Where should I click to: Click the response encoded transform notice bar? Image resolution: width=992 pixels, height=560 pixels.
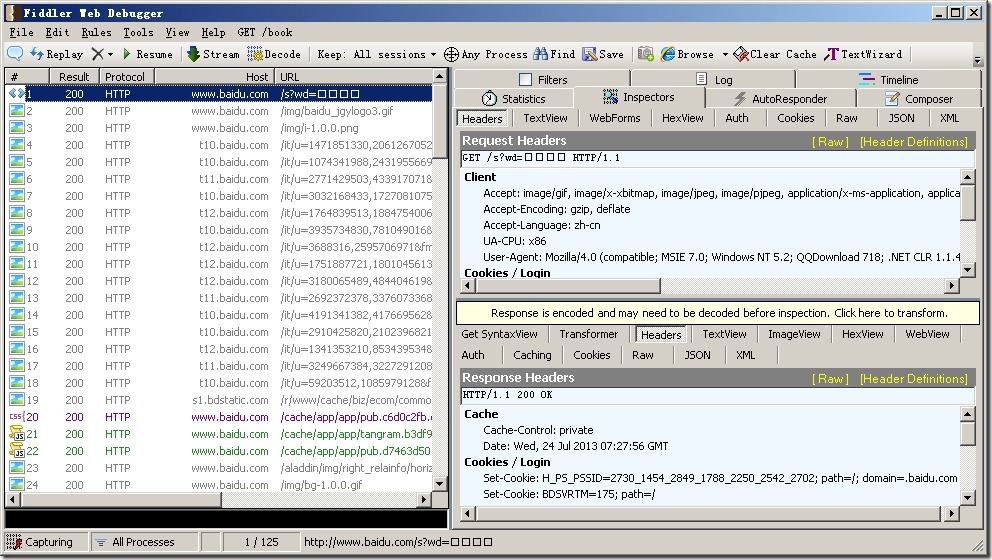(x=719, y=313)
